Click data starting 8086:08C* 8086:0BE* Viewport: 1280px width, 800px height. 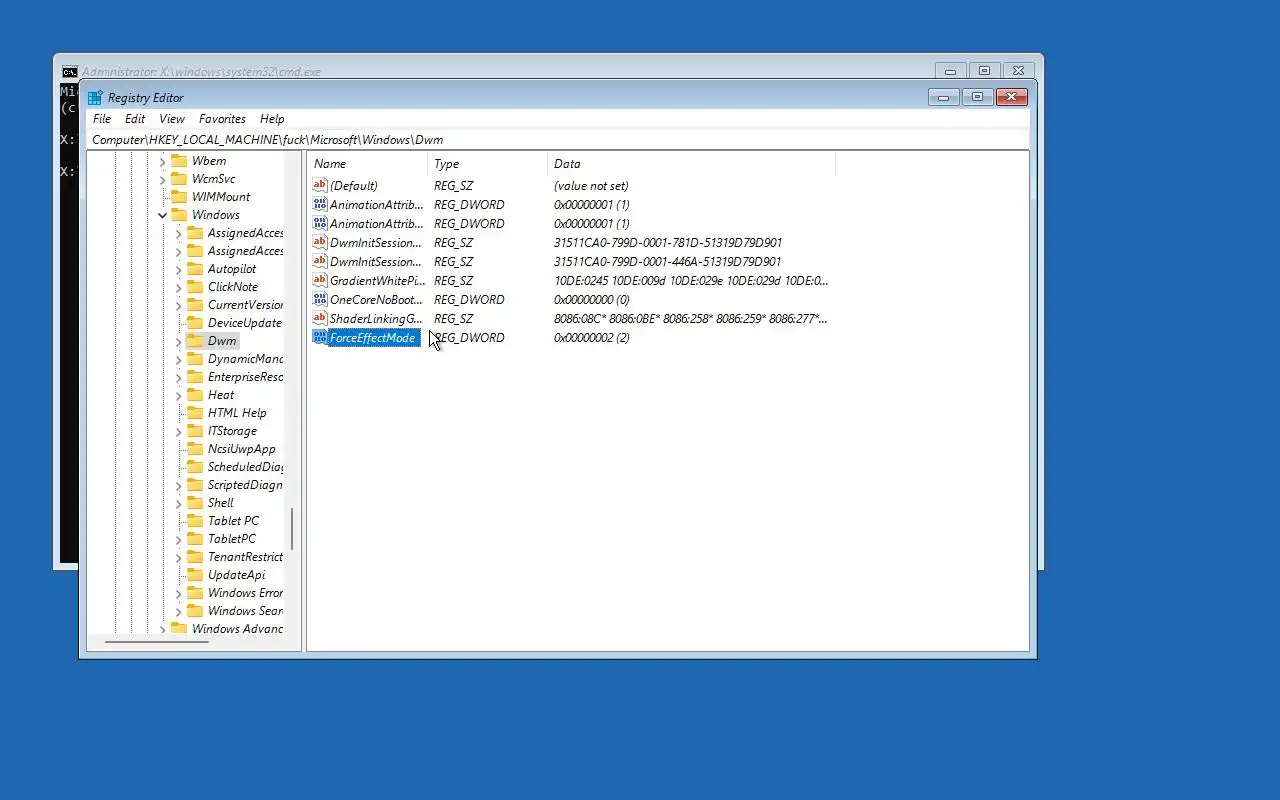(691, 319)
